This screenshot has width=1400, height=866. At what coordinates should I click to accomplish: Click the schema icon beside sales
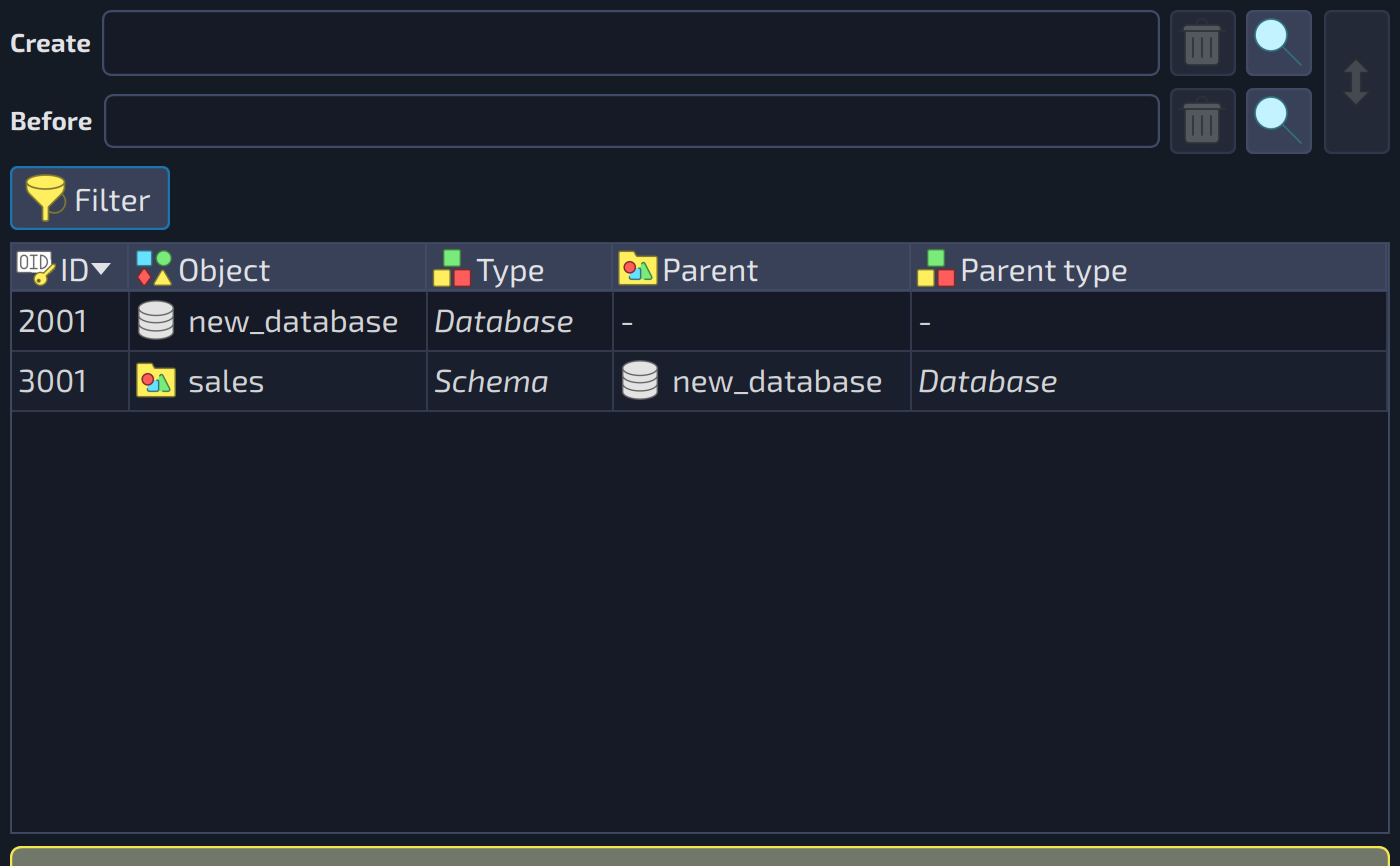point(156,381)
